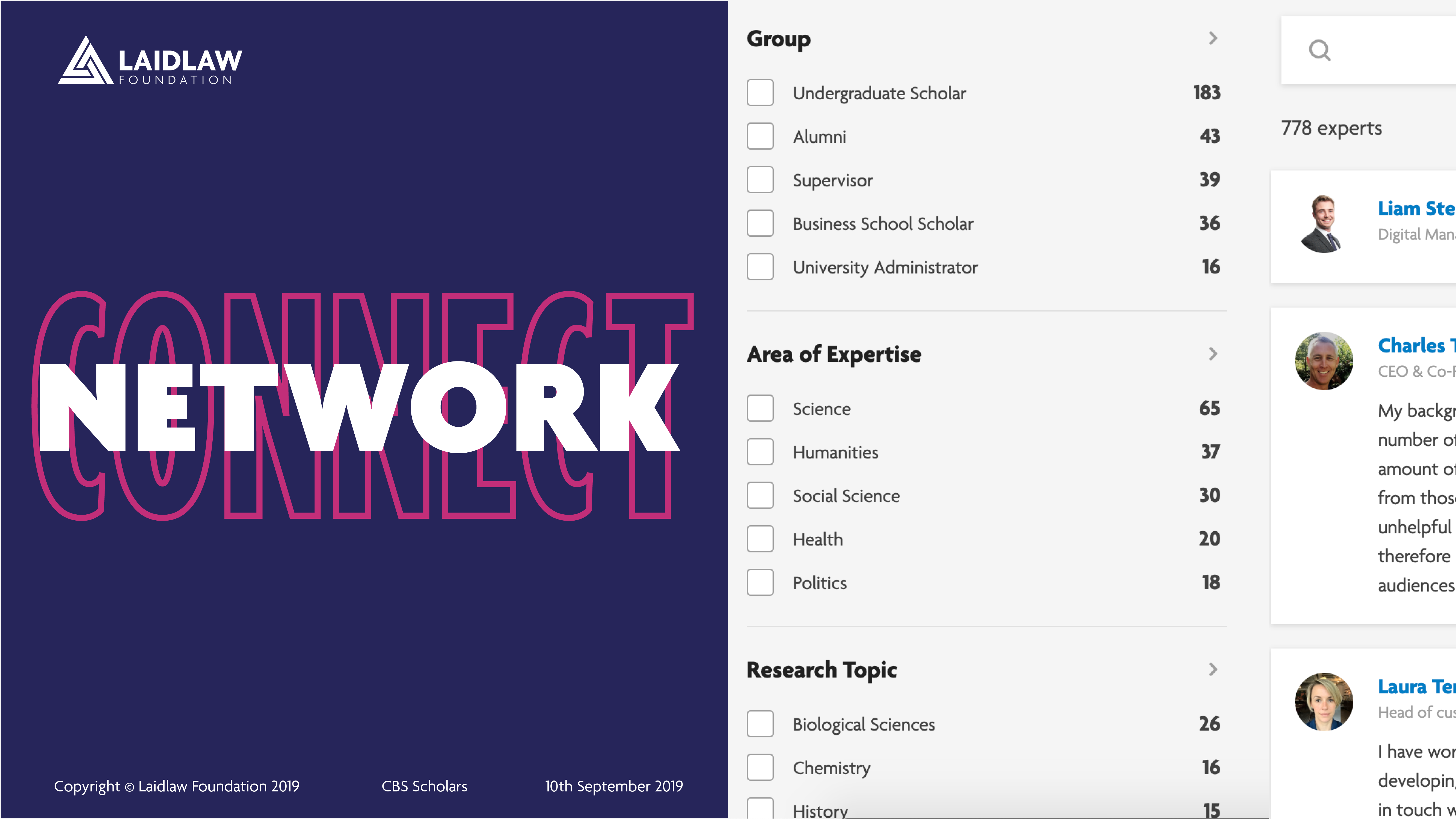The height and width of the screenshot is (819, 1456).
Task: Tick the Alumni checkbox
Action: coord(760,136)
